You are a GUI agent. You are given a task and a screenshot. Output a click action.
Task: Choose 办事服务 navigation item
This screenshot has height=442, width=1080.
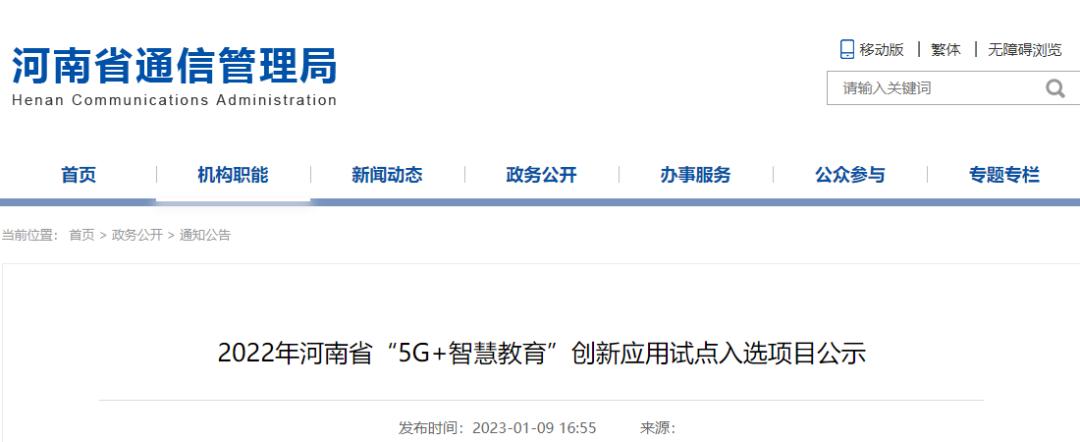click(696, 175)
